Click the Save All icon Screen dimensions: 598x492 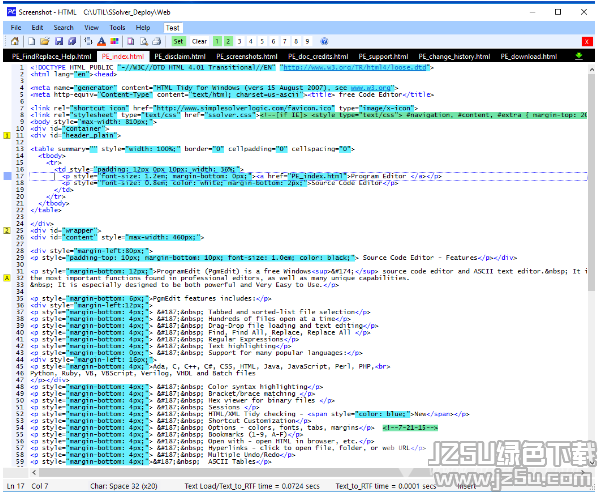pyautogui.click(x=72, y=41)
